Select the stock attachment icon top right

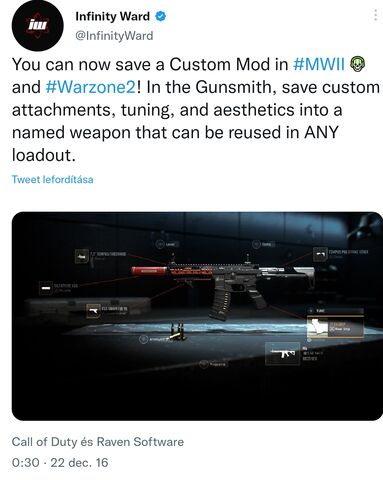[x=320, y=254]
